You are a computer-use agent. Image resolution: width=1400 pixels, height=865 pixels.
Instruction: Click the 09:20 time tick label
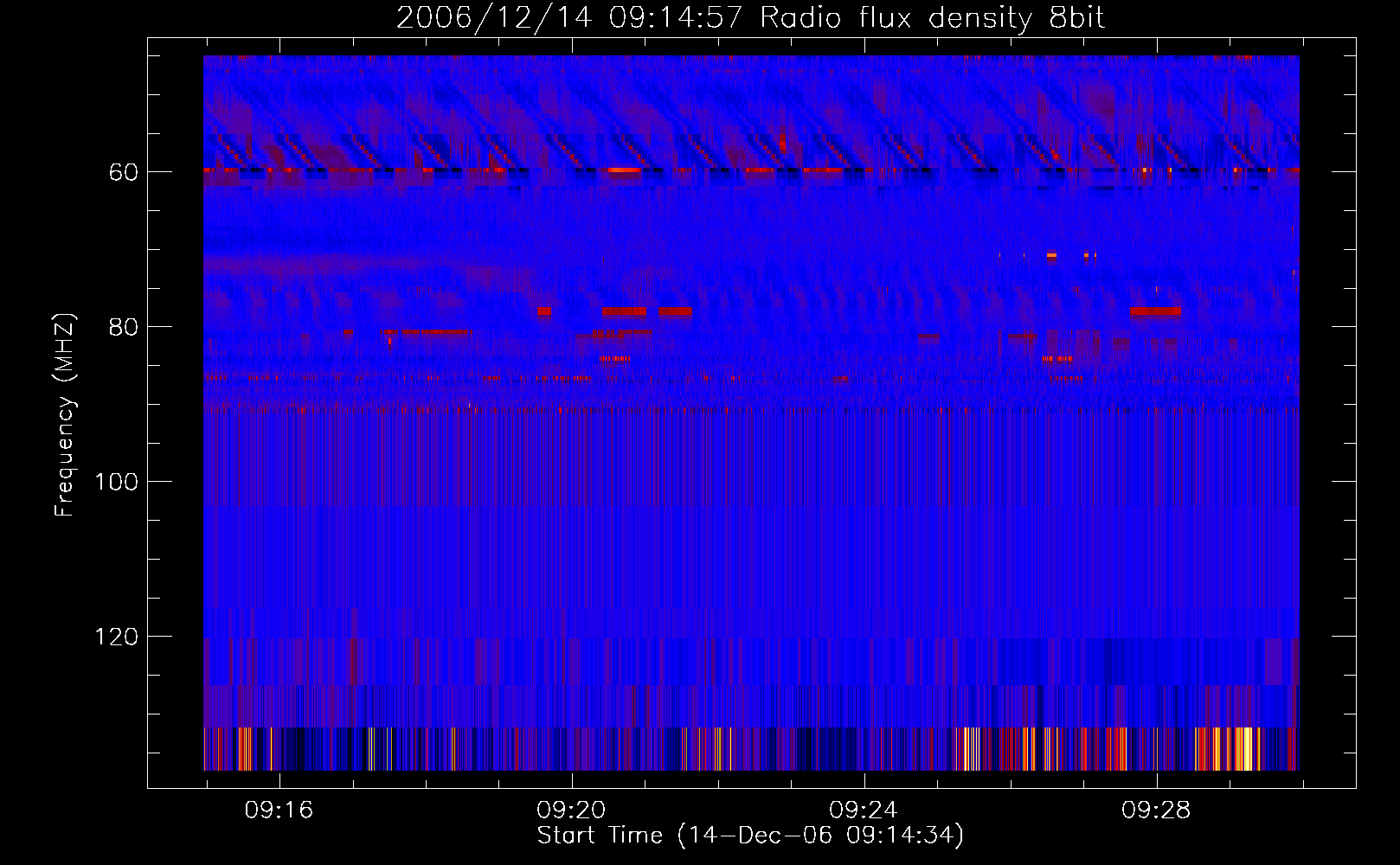(x=571, y=811)
